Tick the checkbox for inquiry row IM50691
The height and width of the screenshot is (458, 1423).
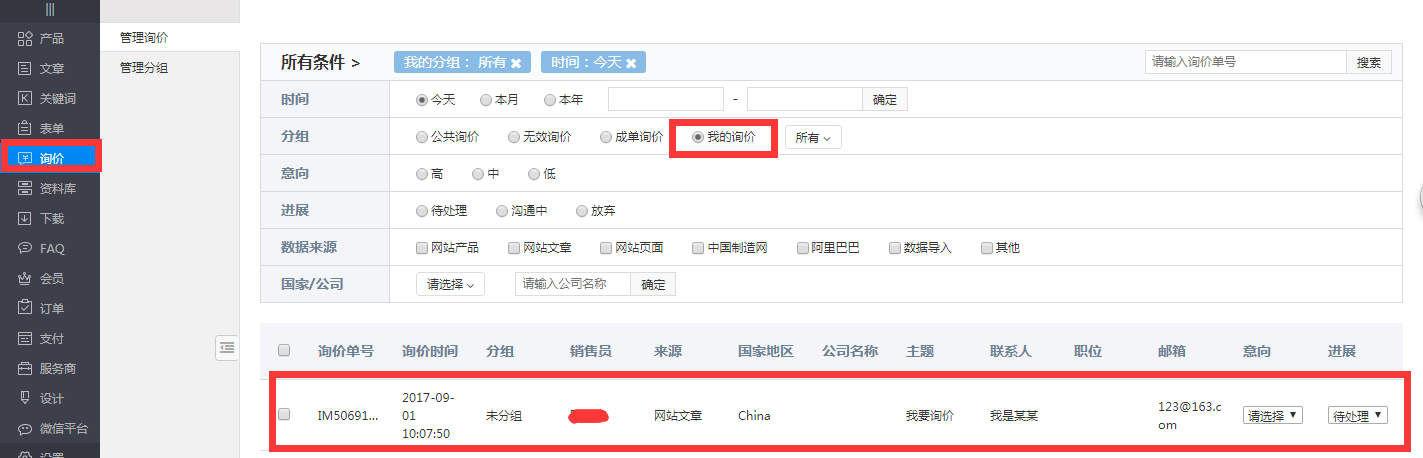(284, 414)
